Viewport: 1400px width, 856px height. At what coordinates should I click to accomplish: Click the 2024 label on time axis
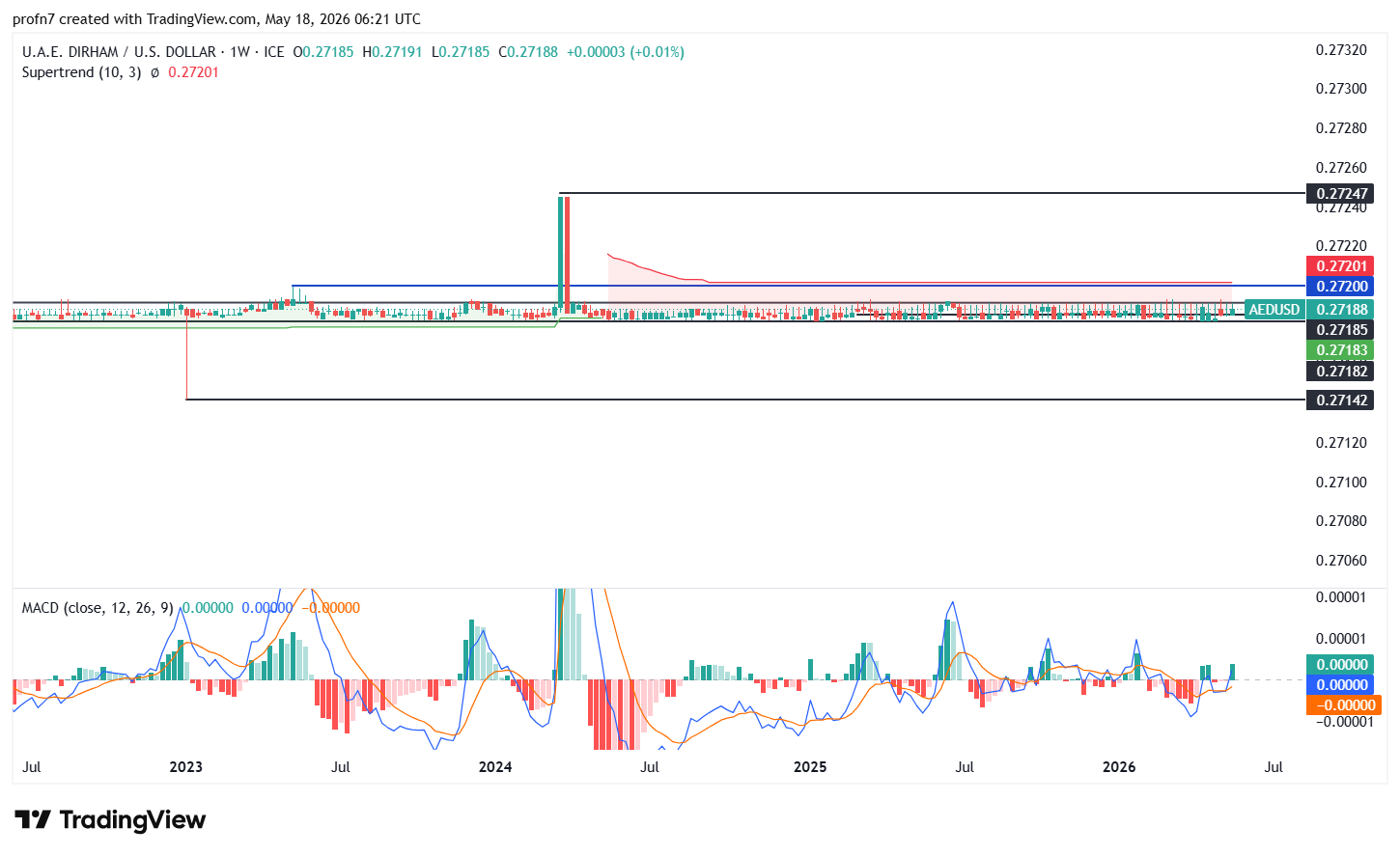pyautogui.click(x=495, y=767)
